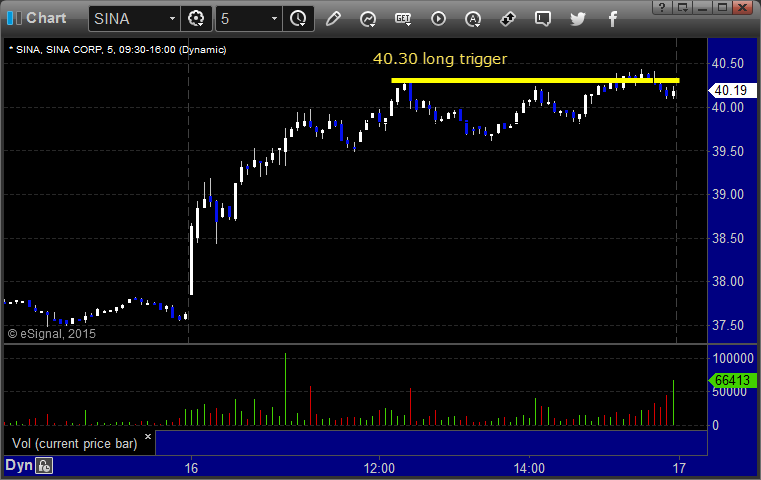Click the 66413 volume value tag
The image size is (761, 480).
(732, 380)
